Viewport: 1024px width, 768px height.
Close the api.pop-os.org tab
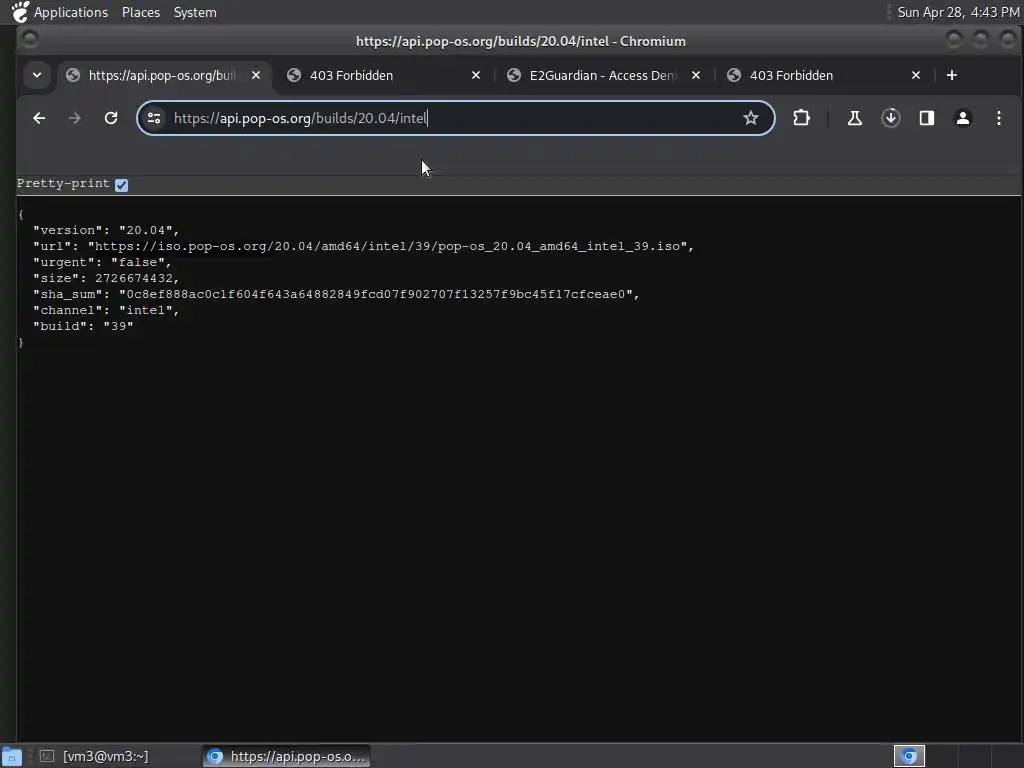[x=256, y=75]
